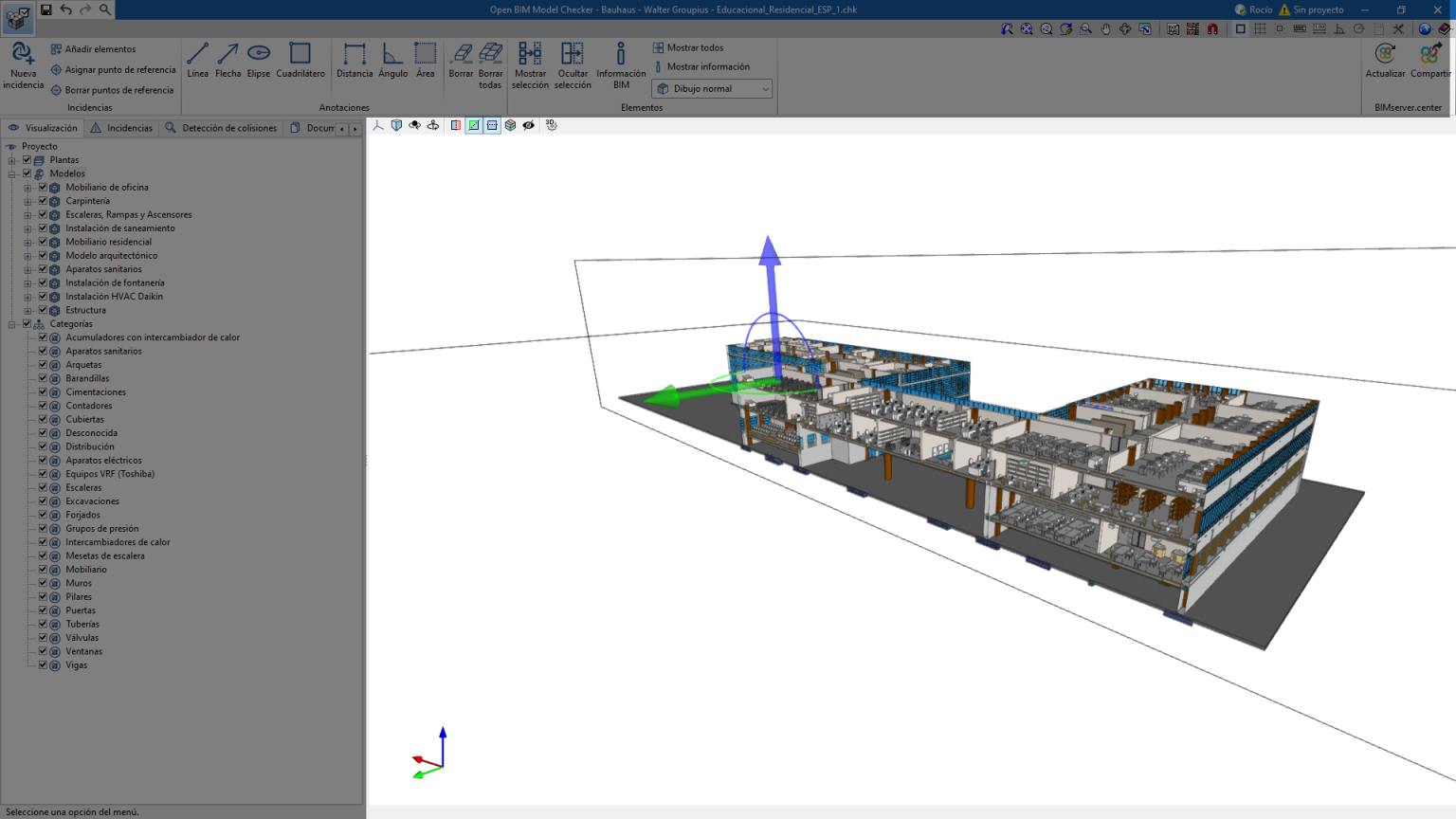Click Mostrar todos button
Image resolution: width=1456 pixels, height=819 pixels.
(x=688, y=47)
